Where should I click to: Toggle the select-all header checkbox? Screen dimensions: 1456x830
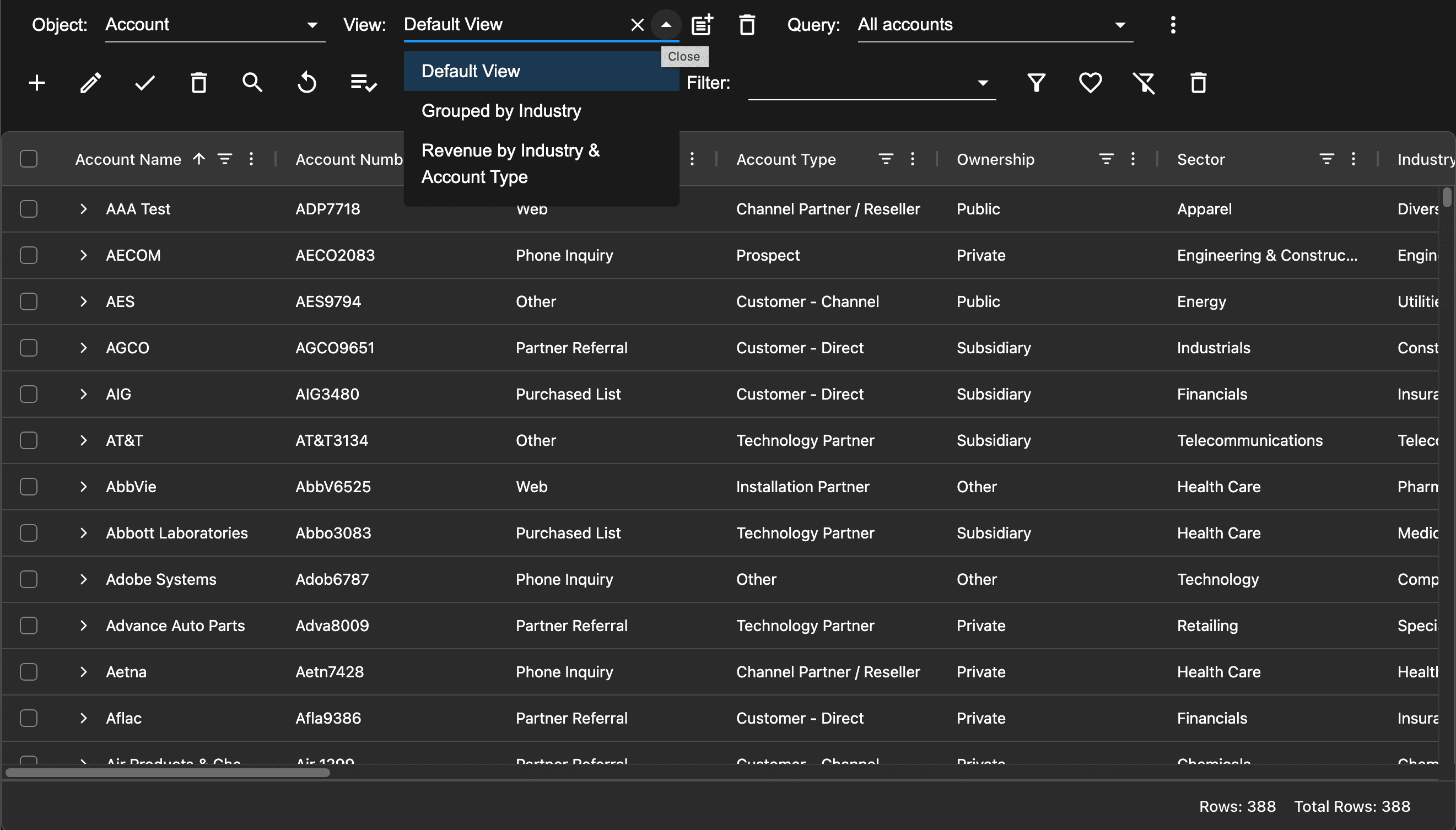pos(29,159)
